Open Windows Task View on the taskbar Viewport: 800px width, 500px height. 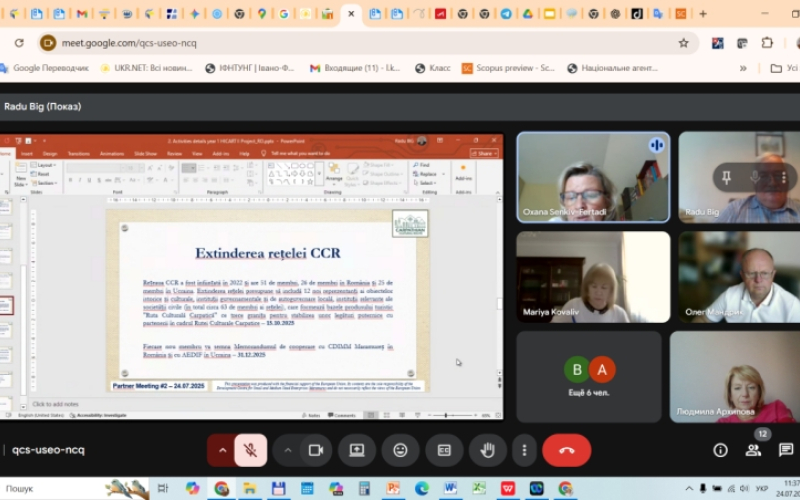point(163,488)
